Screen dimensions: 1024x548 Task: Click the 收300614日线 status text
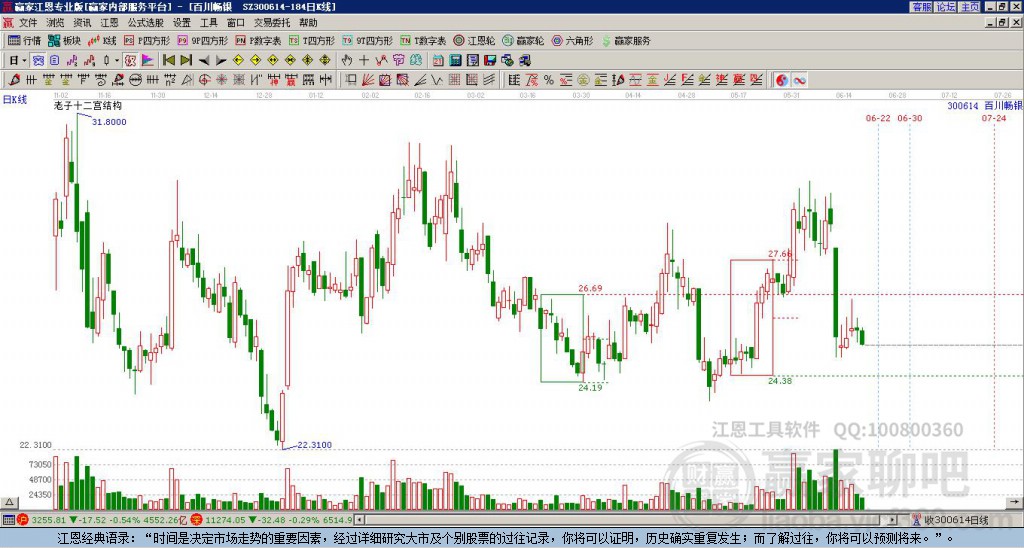tap(956, 520)
